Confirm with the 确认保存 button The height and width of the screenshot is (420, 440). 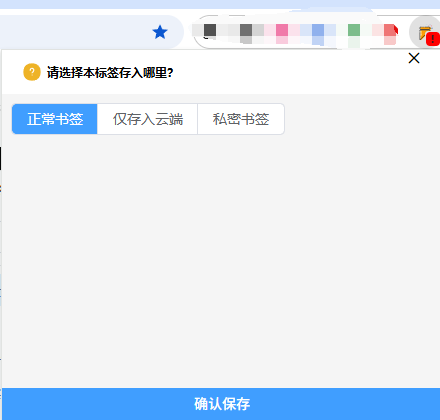(x=221, y=404)
